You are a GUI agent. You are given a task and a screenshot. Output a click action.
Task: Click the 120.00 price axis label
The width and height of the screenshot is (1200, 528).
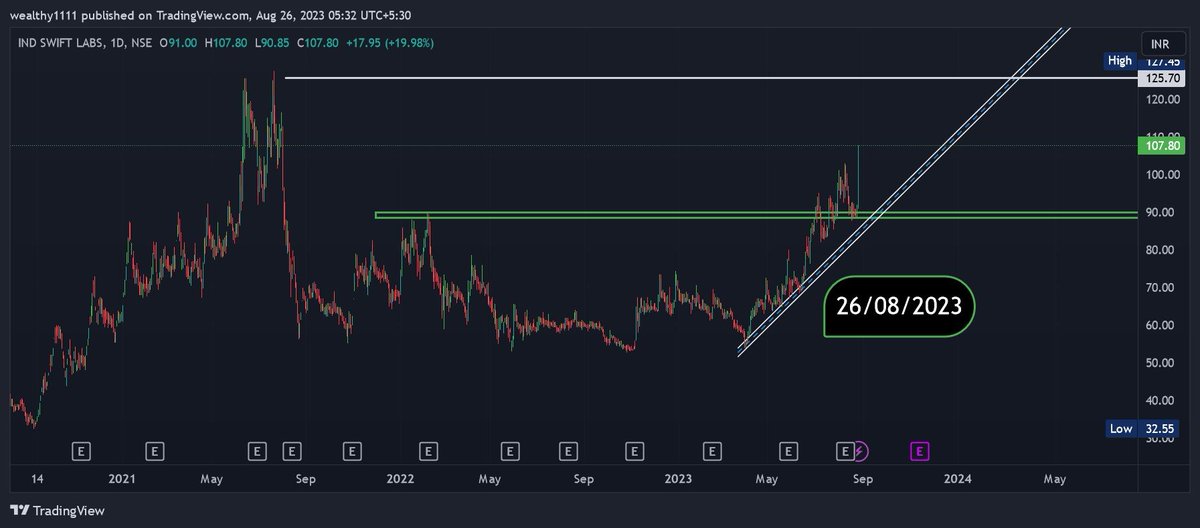tap(1161, 100)
